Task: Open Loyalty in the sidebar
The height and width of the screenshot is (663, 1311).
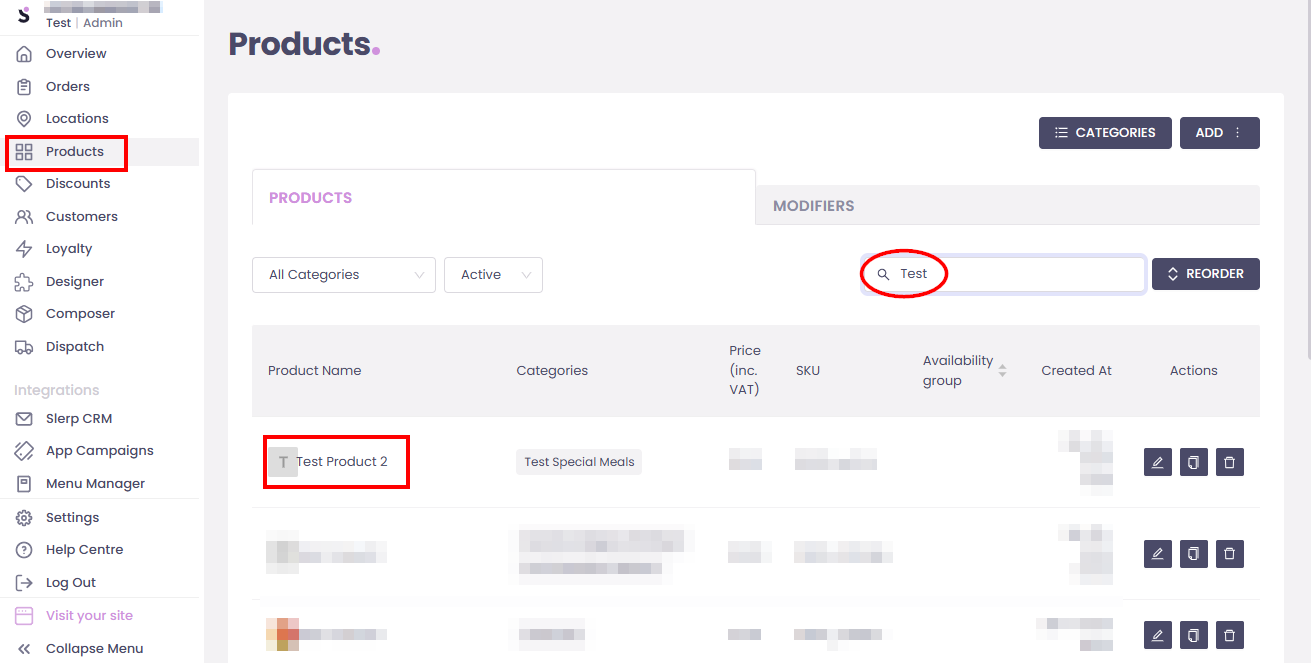Action: pos(69,248)
